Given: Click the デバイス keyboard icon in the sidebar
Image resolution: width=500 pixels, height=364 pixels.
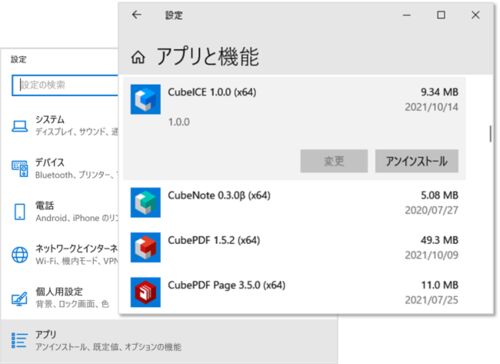Looking at the screenshot, I should pos(20,169).
